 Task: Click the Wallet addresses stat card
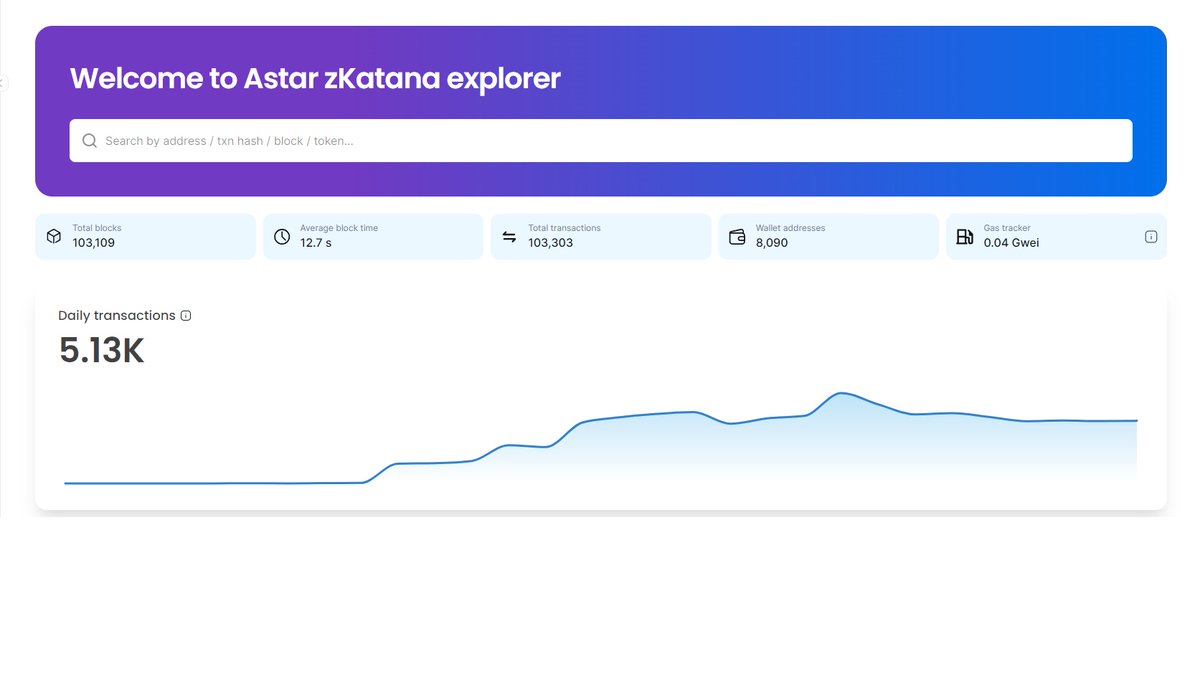(x=828, y=237)
